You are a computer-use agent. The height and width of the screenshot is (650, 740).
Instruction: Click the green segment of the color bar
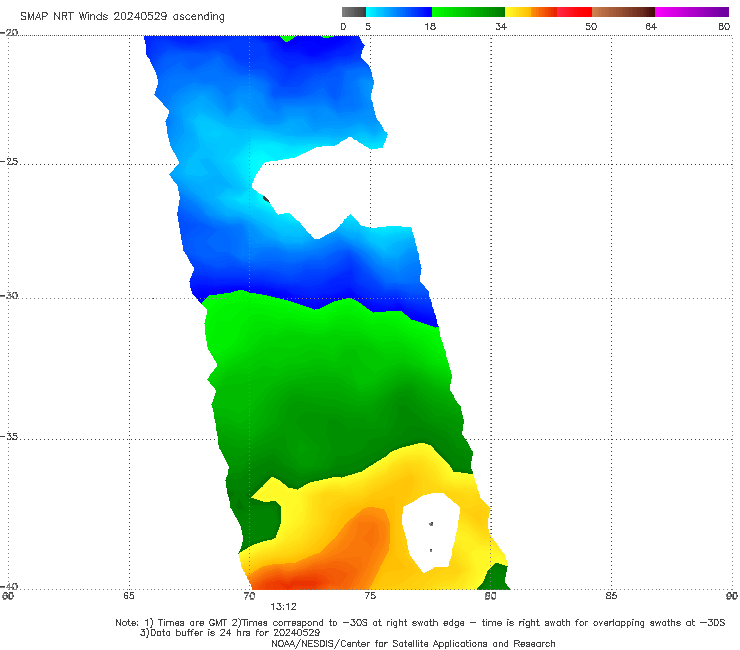(x=468, y=12)
